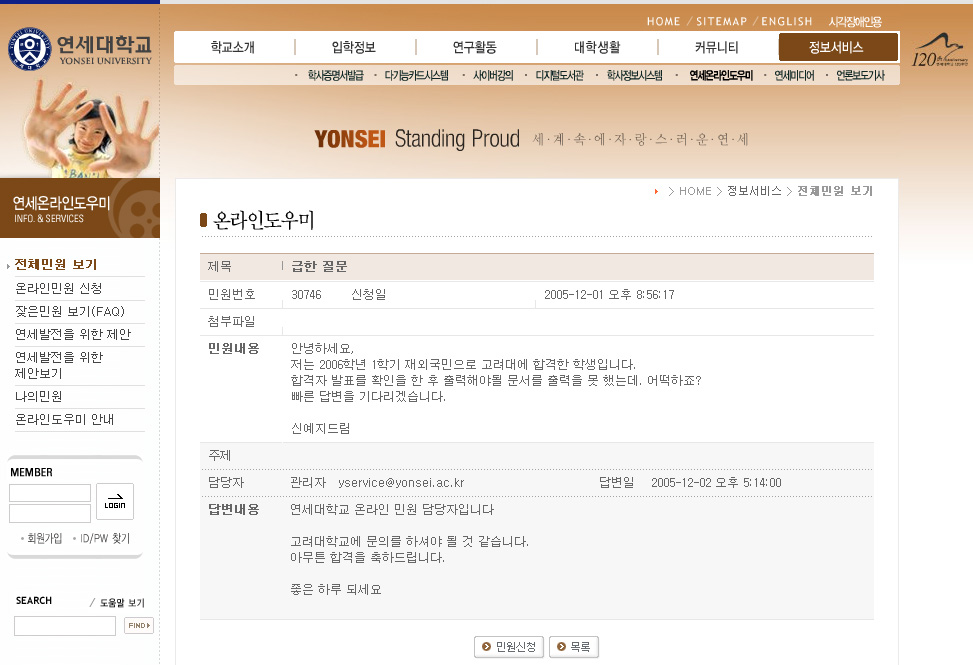Open the 사이버강의 submenu link
Image resolution: width=973 pixels, height=665 pixels.
point(493,75)
